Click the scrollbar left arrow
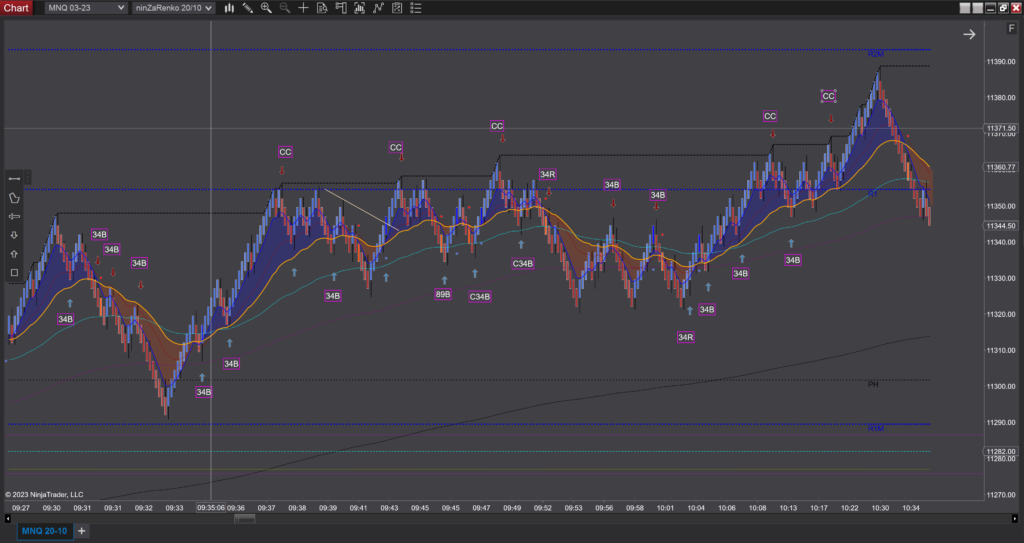Screen dimensions: 1024x543 tap(7, 519)
